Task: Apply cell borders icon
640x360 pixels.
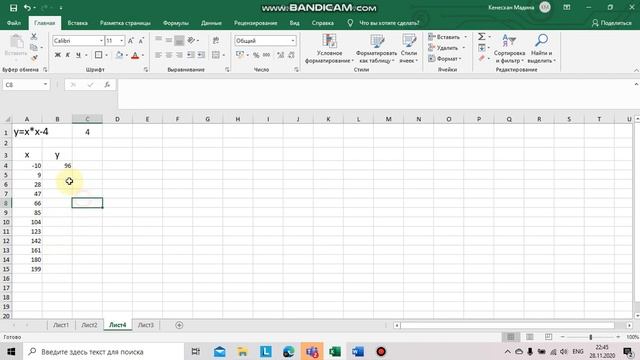Action: click(98, 55)
